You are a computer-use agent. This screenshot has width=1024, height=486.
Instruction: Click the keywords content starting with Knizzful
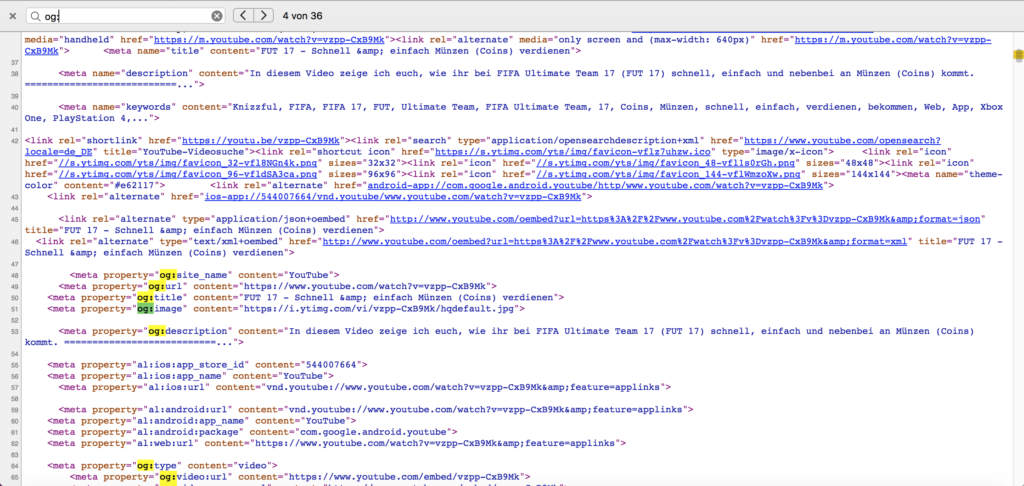513,112
